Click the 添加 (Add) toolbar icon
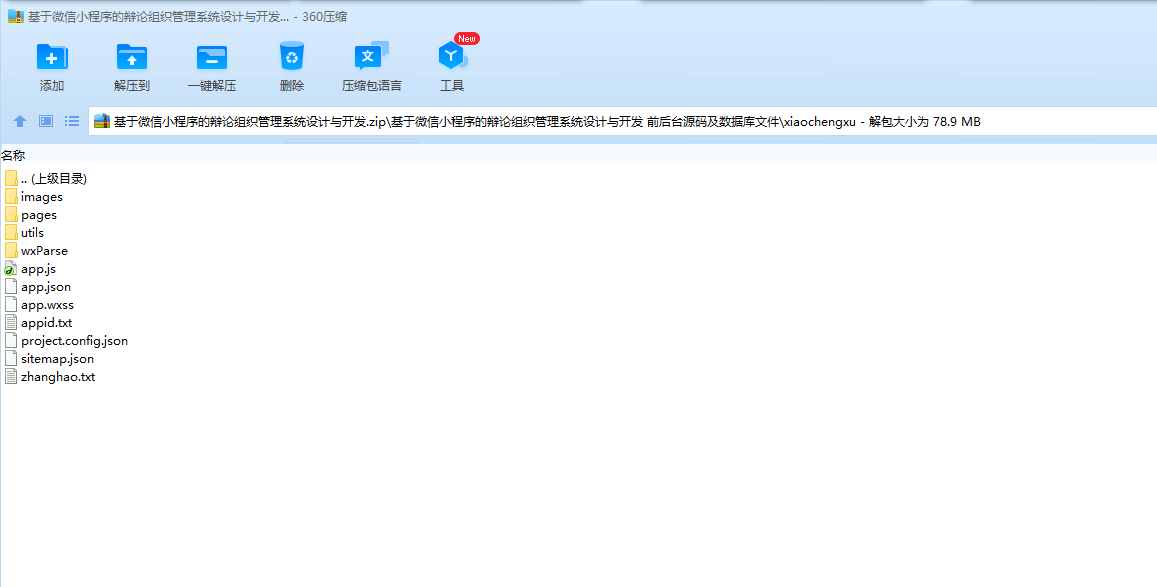Image resolution: width=1157 pixels, height=587 pixels. 52,57
